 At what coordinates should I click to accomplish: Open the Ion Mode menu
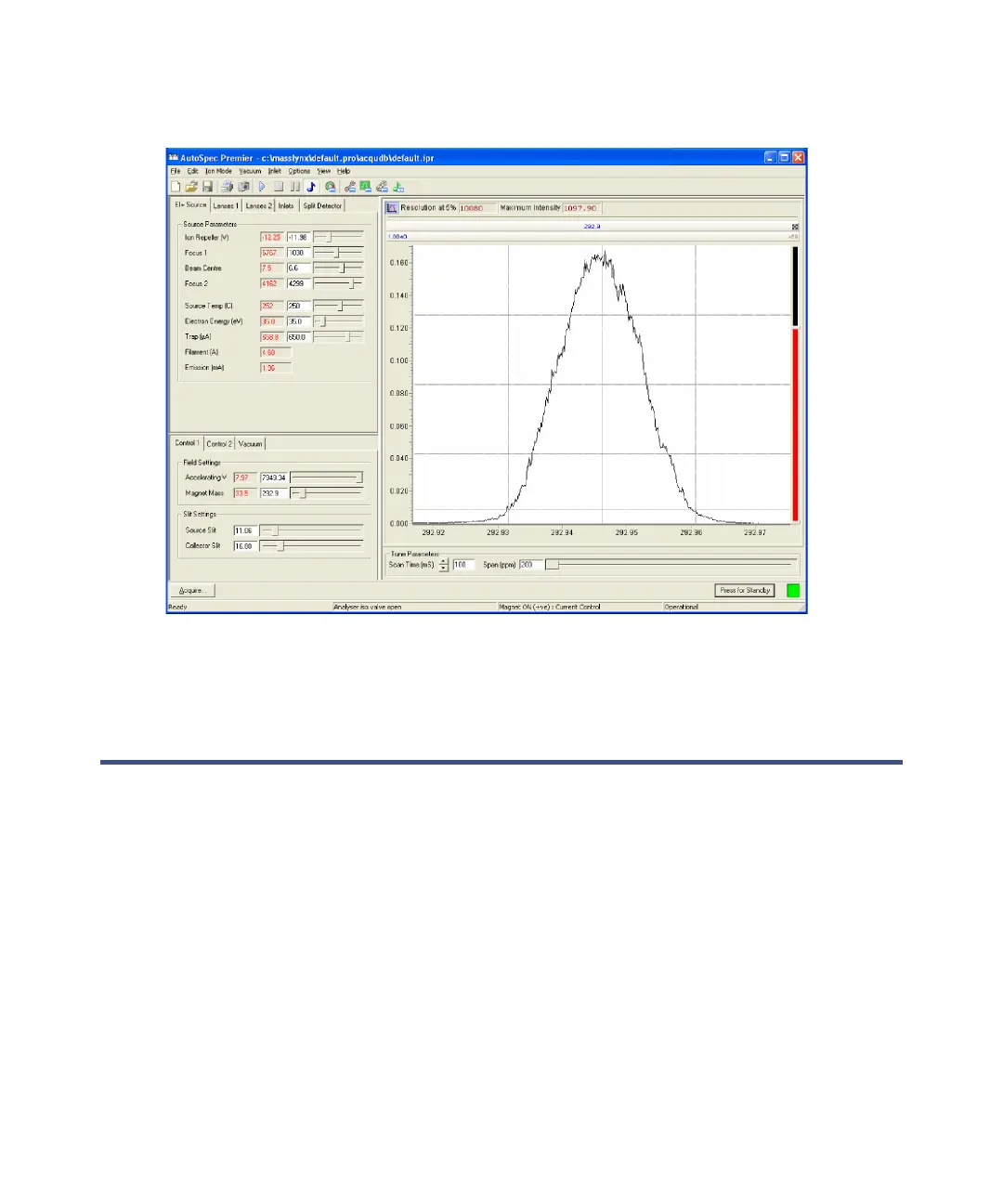coord(218,171)
